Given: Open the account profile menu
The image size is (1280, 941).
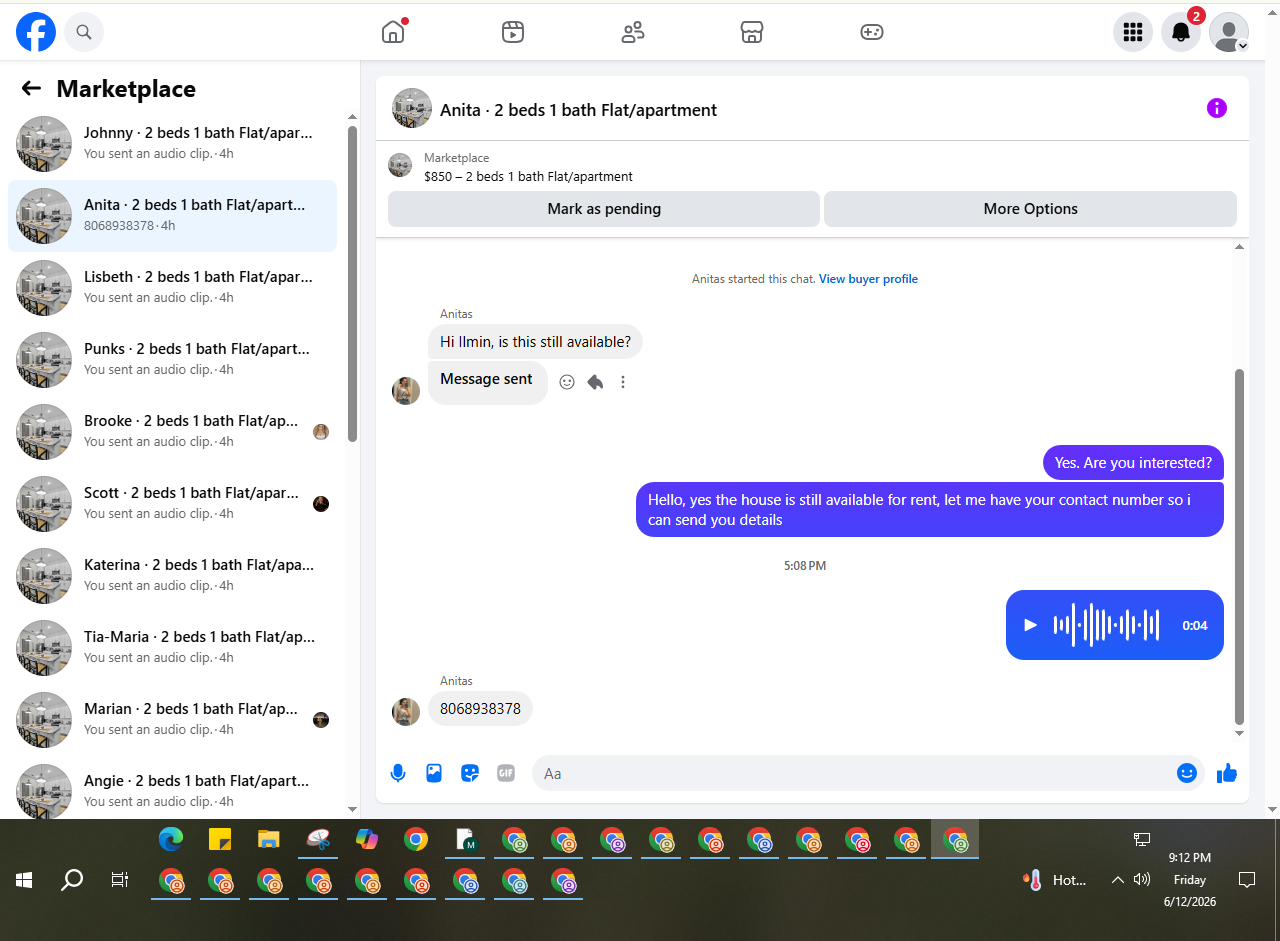Looking at the screenshot, I should [1229, 32].
